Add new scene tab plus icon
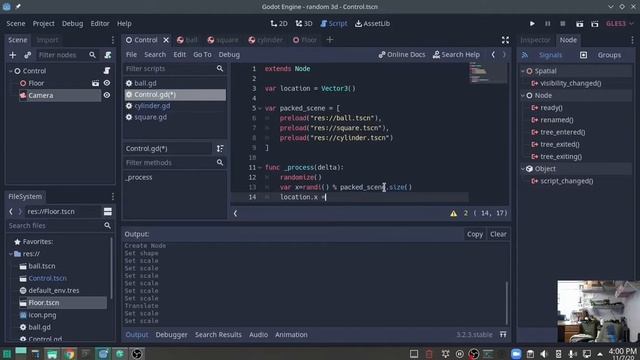 point(330,40)
